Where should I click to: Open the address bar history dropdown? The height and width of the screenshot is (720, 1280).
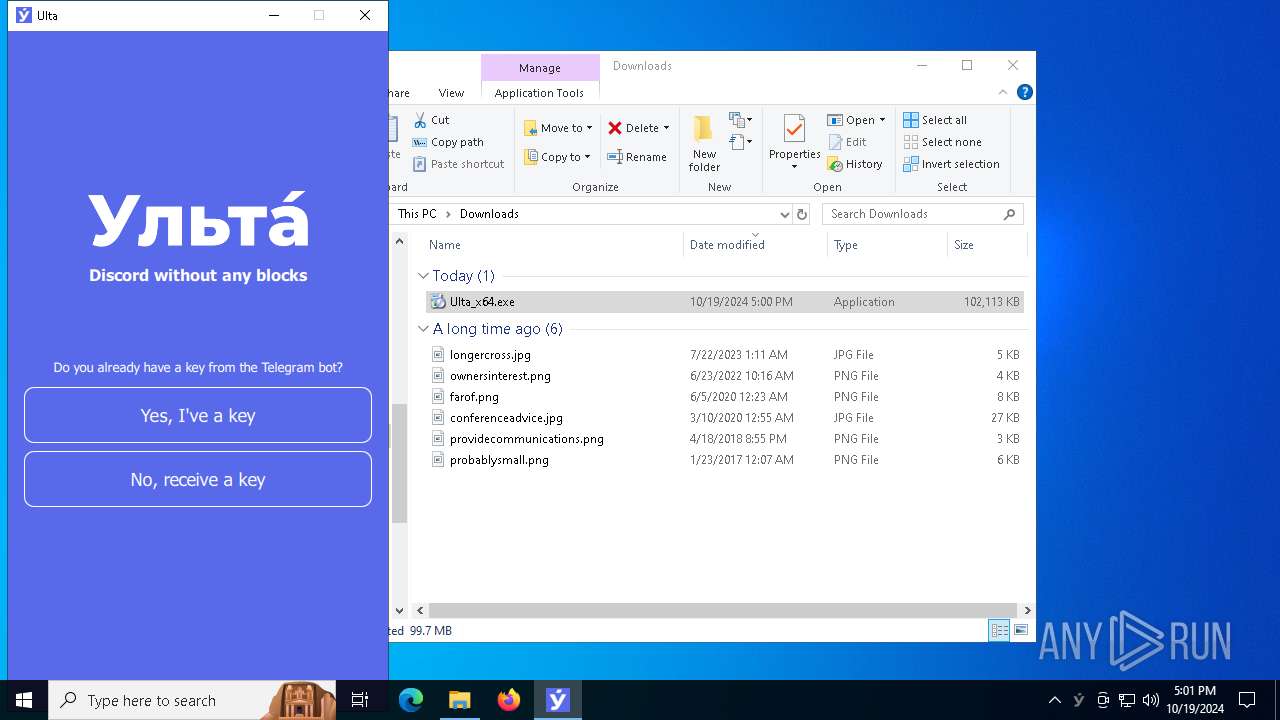click(784, 214)
